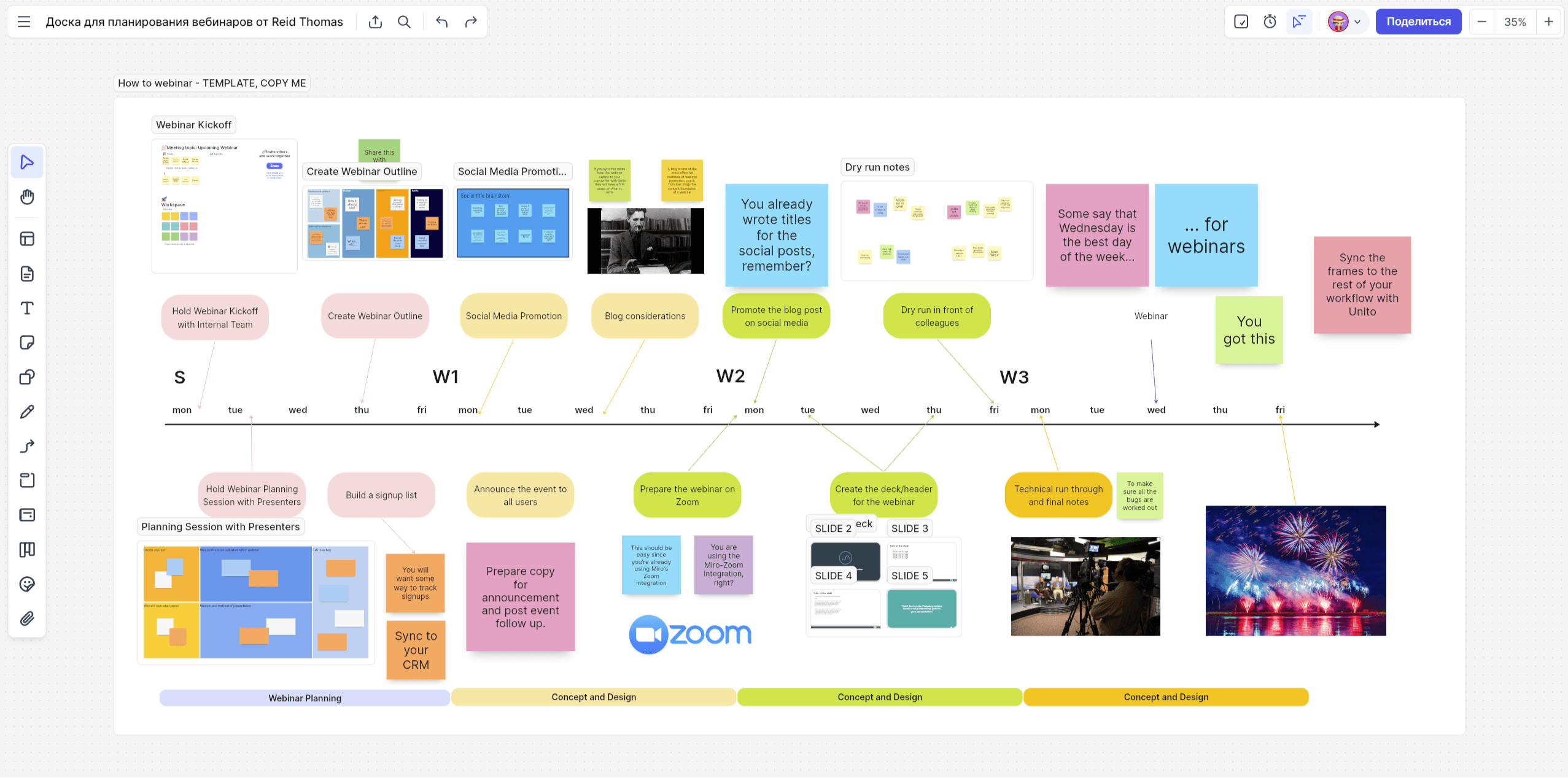
Task: Click the Поделиться share button
Action: (1418, 22)
